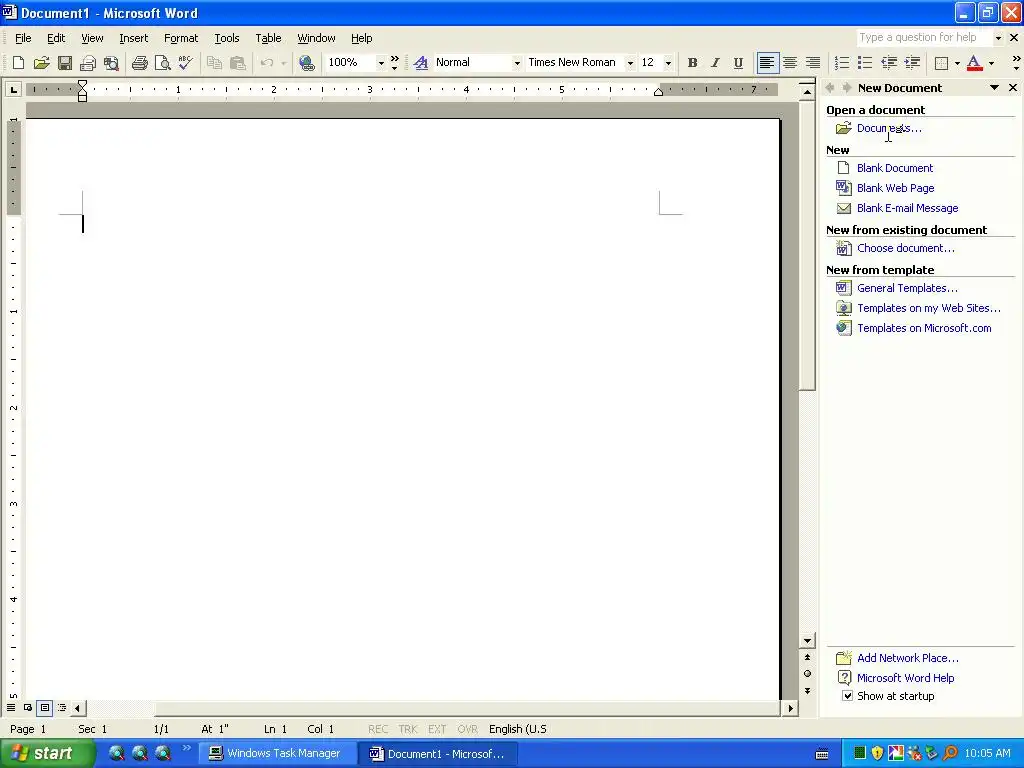Open General Templates... link
1024x768 pixels.
tap(907, 288)
